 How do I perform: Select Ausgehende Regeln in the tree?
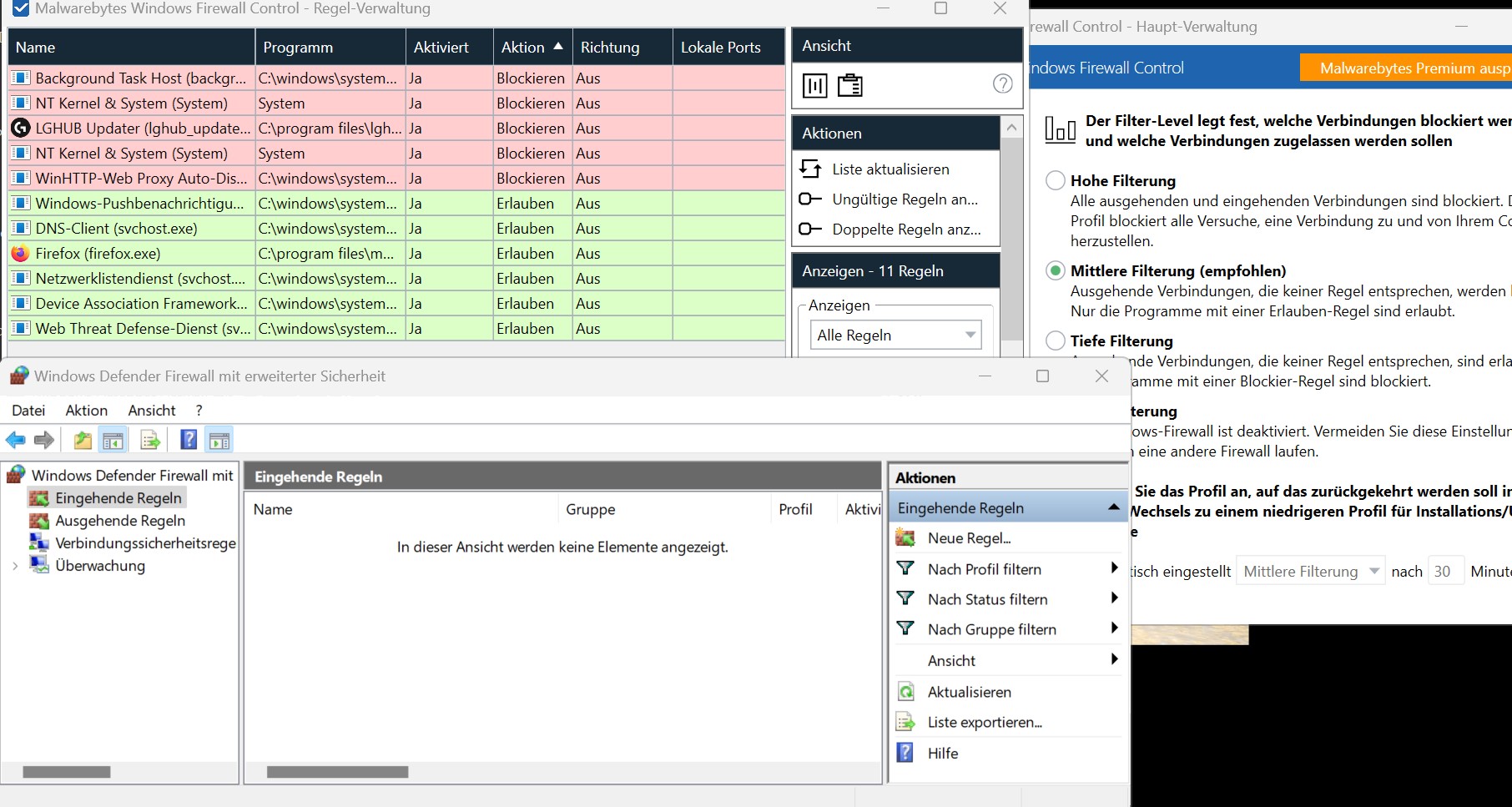[120, 520]
